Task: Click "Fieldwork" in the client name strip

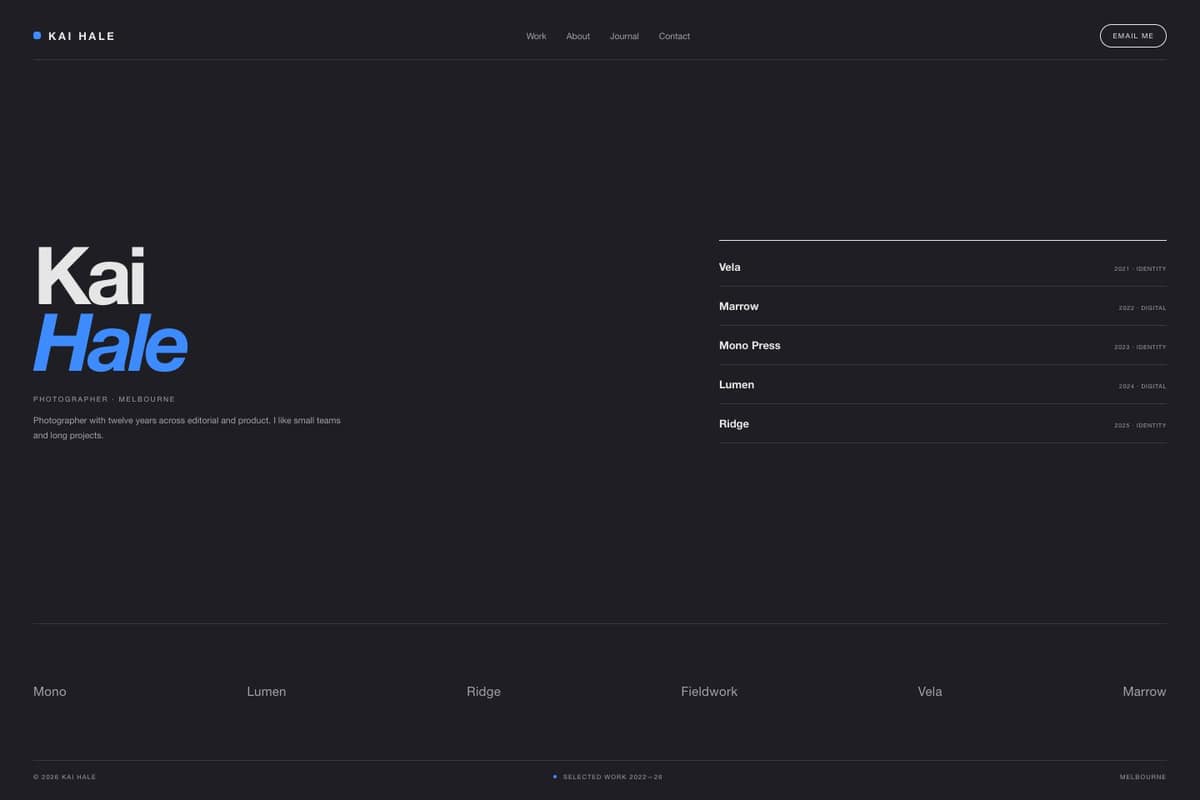Action: pyautogui.click(x=709, y=691)
